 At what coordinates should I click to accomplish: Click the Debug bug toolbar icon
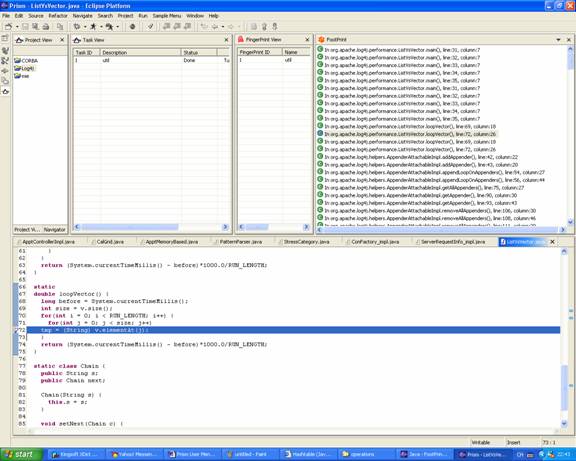(77, 26)
